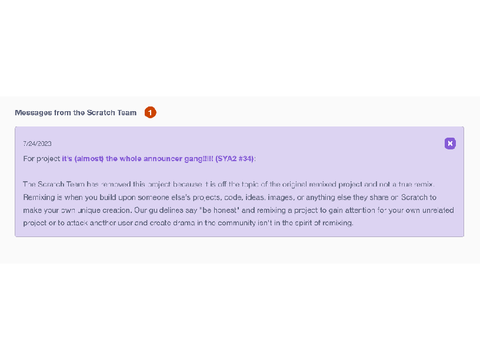Screen dimensions: 480x360
Task: Click the 7/24/2023 date stamp
Action: tap(37, 144)
